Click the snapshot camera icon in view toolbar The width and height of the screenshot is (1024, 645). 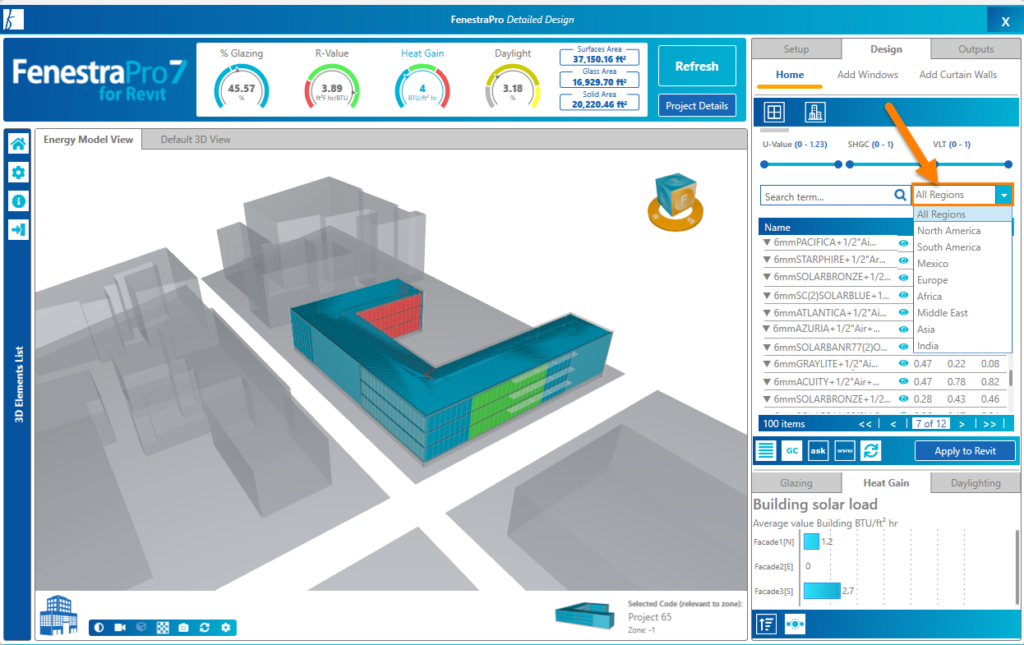coord(184,627)
